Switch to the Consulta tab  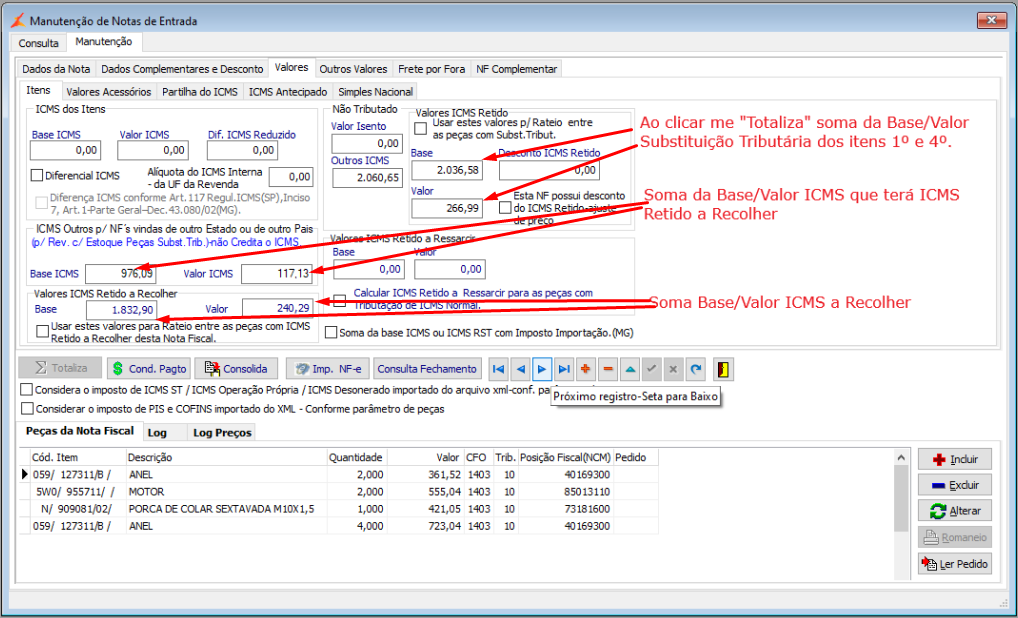click(x=38, y=43)
